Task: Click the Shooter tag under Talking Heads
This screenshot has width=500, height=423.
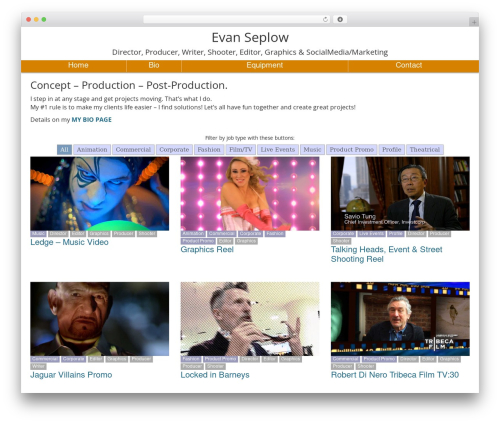Action: click(x=341, y=241)
